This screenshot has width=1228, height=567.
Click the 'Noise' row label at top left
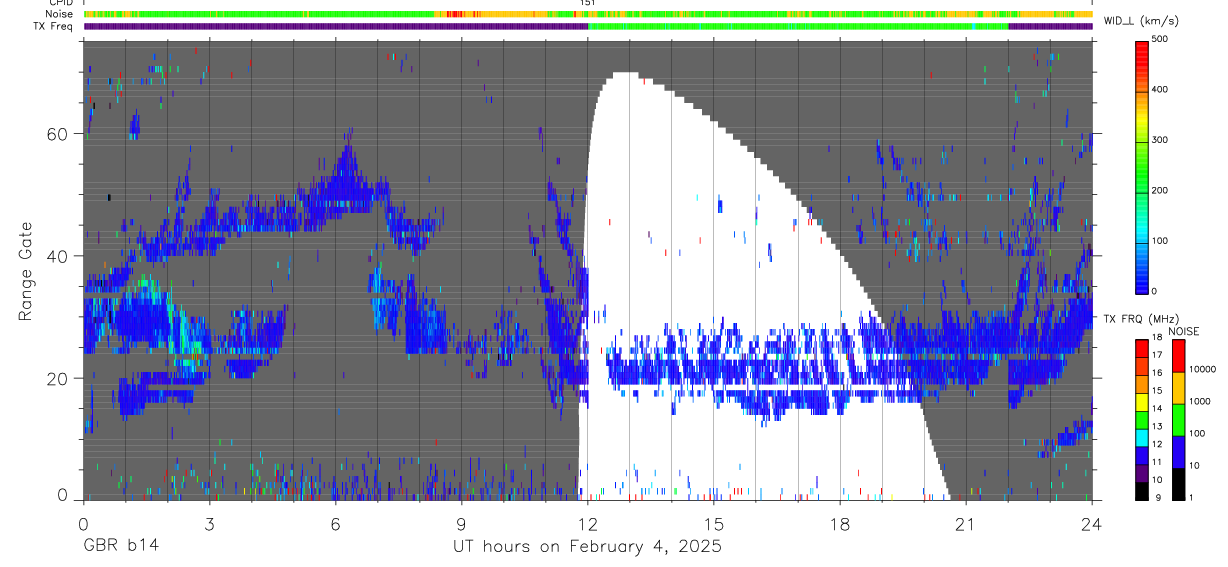tap(61, 14)
